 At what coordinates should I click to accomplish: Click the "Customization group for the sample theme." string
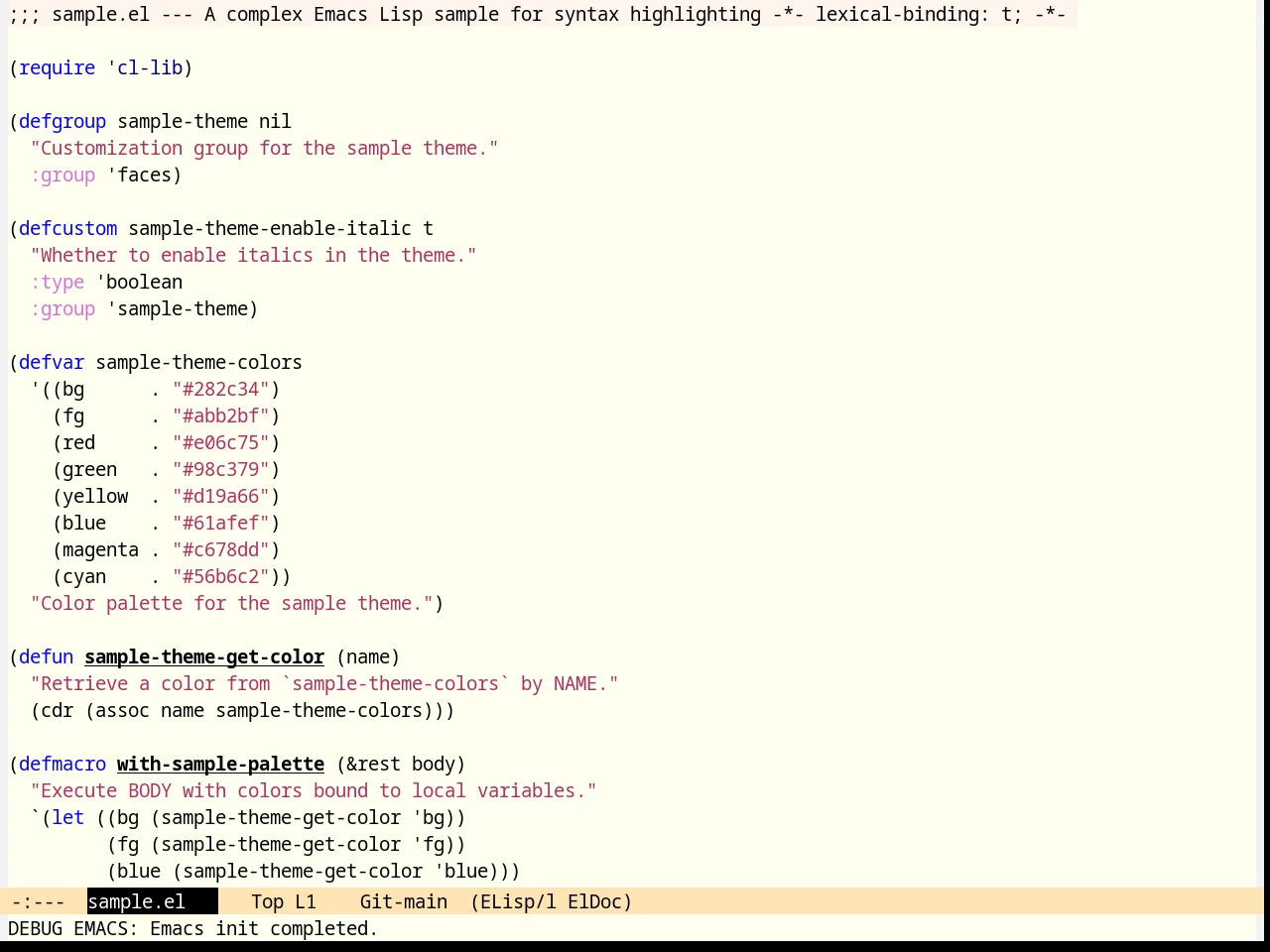[x=264, y=148]
